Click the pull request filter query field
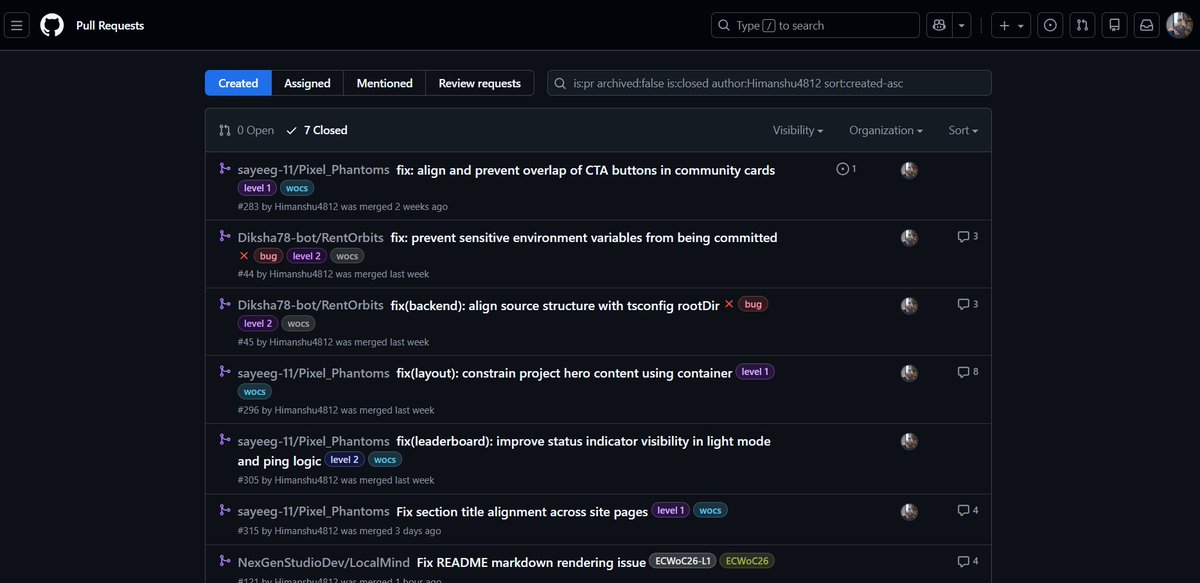1200x583 pixels. click(770, 83)
